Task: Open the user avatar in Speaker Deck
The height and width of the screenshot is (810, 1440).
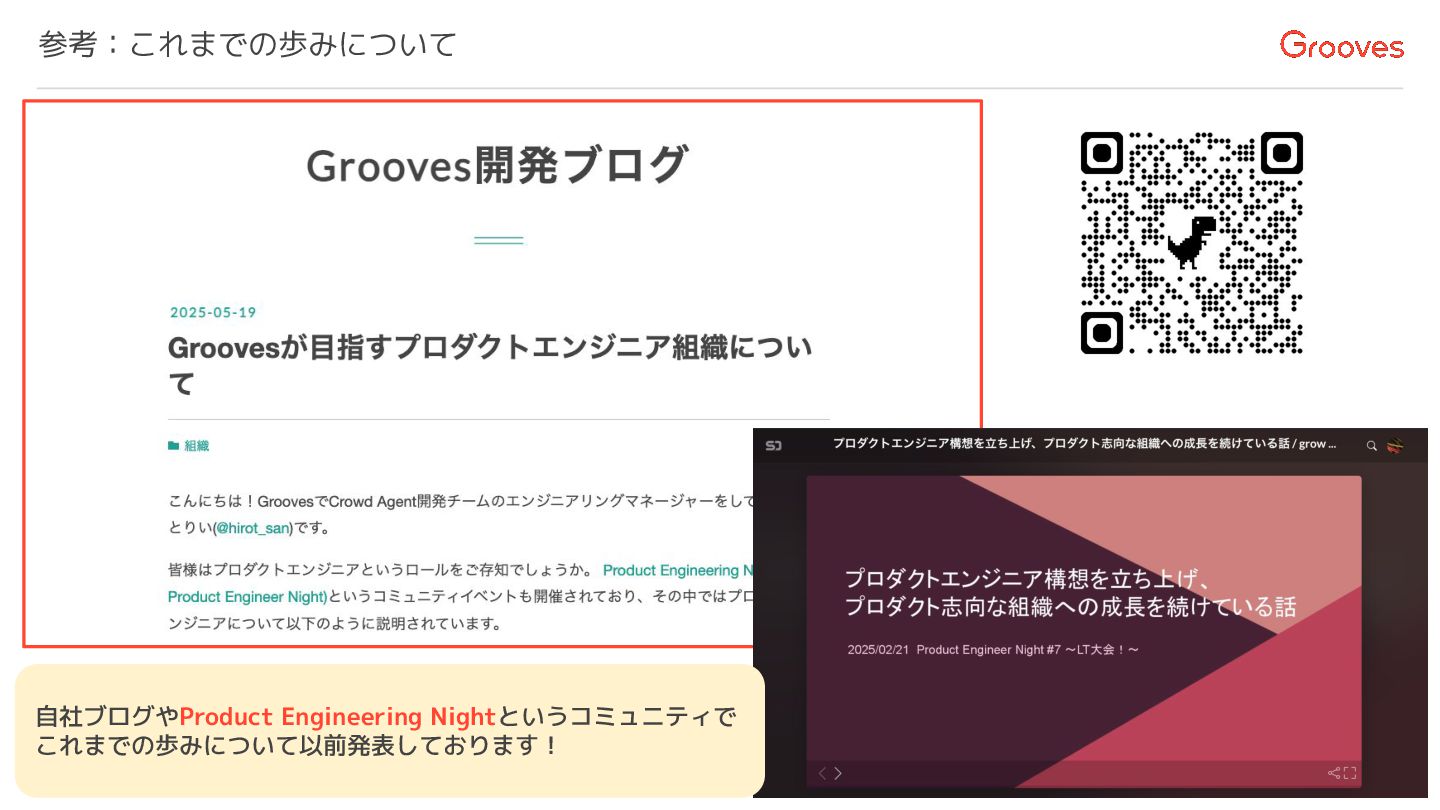Action: pyautogui.click(x=1395, y=446)
